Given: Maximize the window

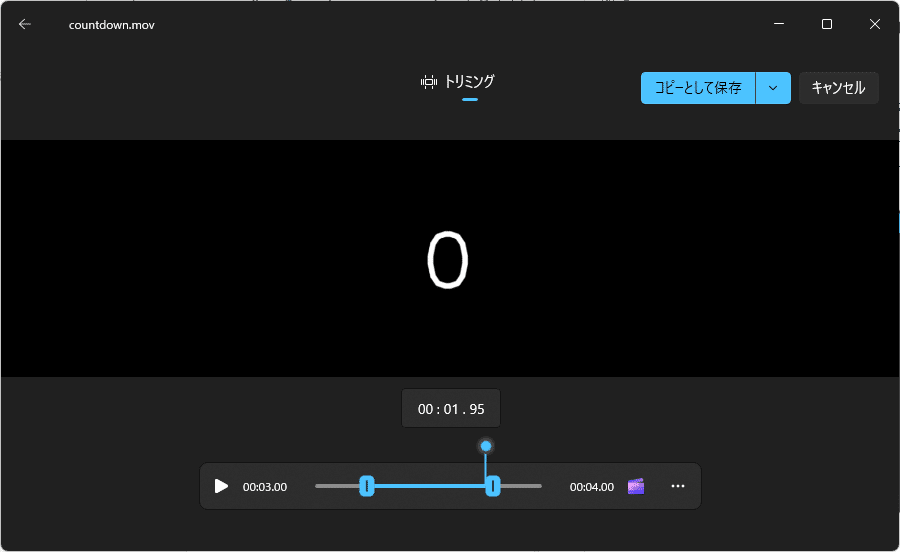Looking at the screenshot, I should (827, 24).
